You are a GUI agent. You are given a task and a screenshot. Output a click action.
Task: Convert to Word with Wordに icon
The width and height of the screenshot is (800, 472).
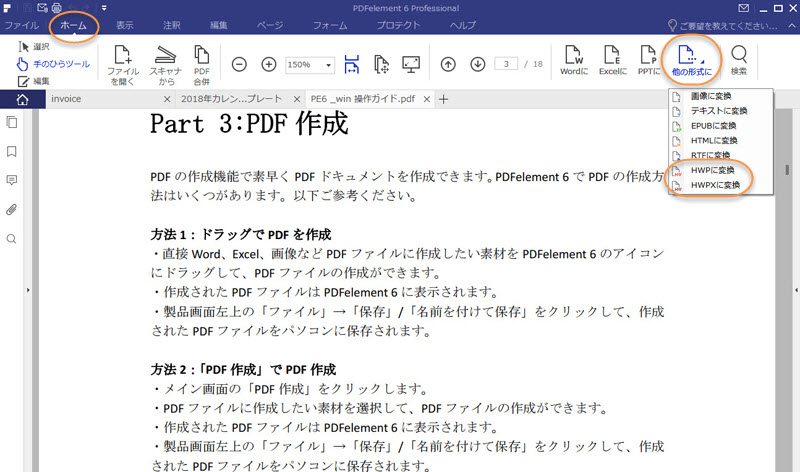[x=574, y=60]
